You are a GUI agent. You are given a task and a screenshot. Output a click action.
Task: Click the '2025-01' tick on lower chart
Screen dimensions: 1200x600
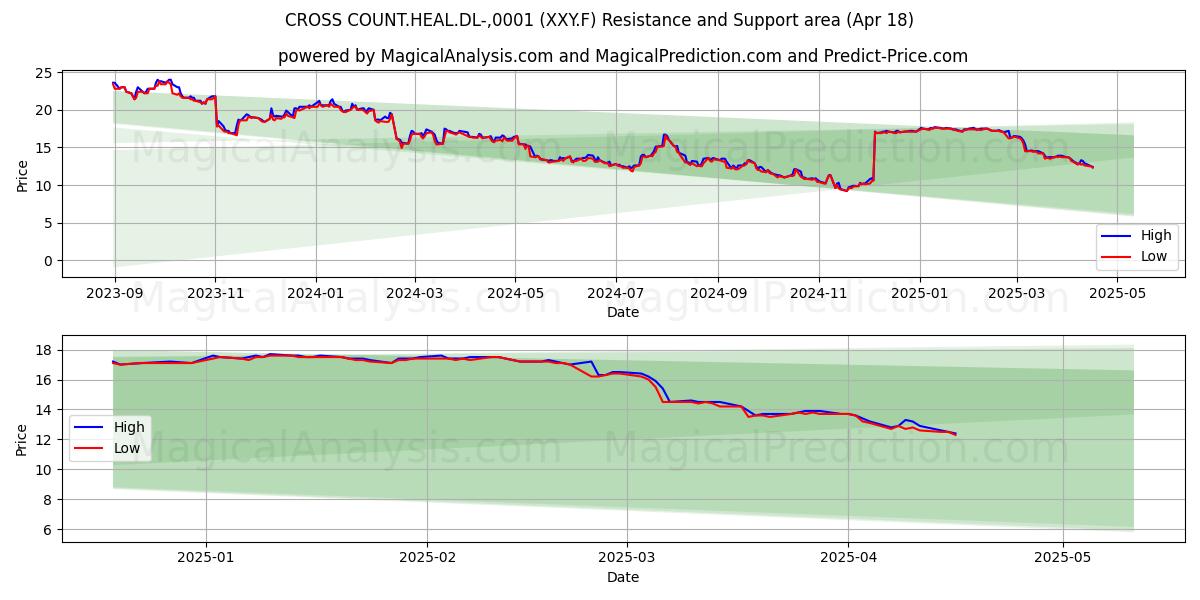tap(206, 558)
